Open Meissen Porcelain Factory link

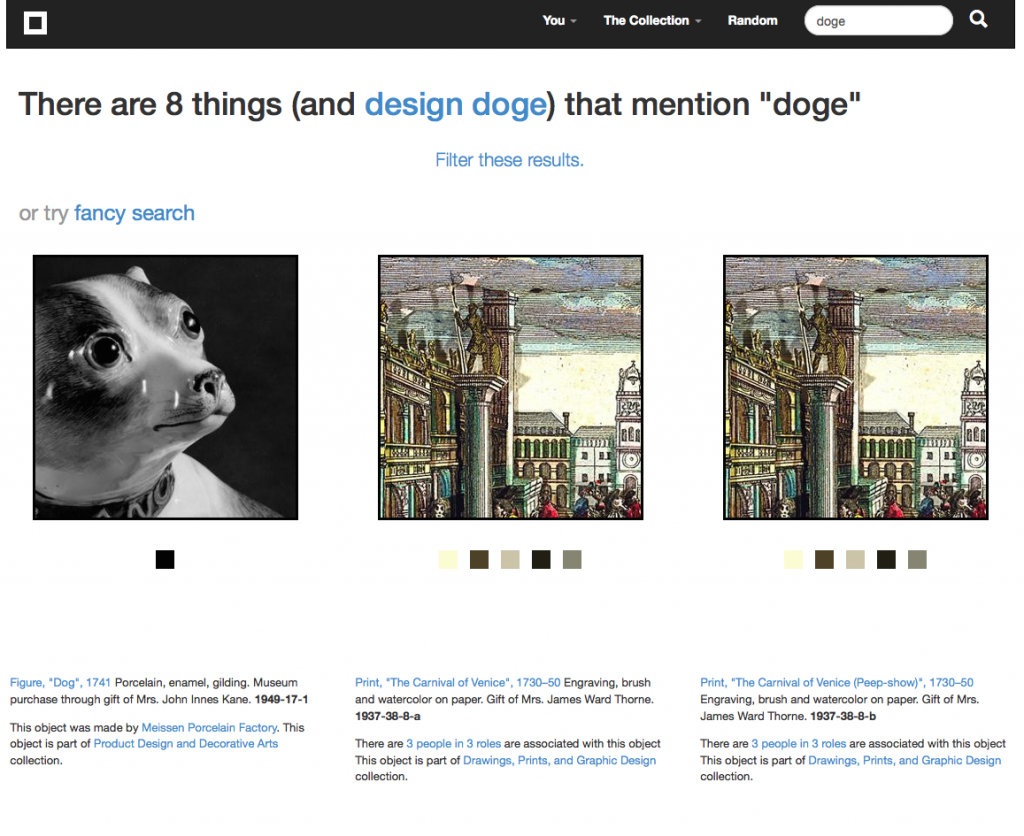point(209,728)
